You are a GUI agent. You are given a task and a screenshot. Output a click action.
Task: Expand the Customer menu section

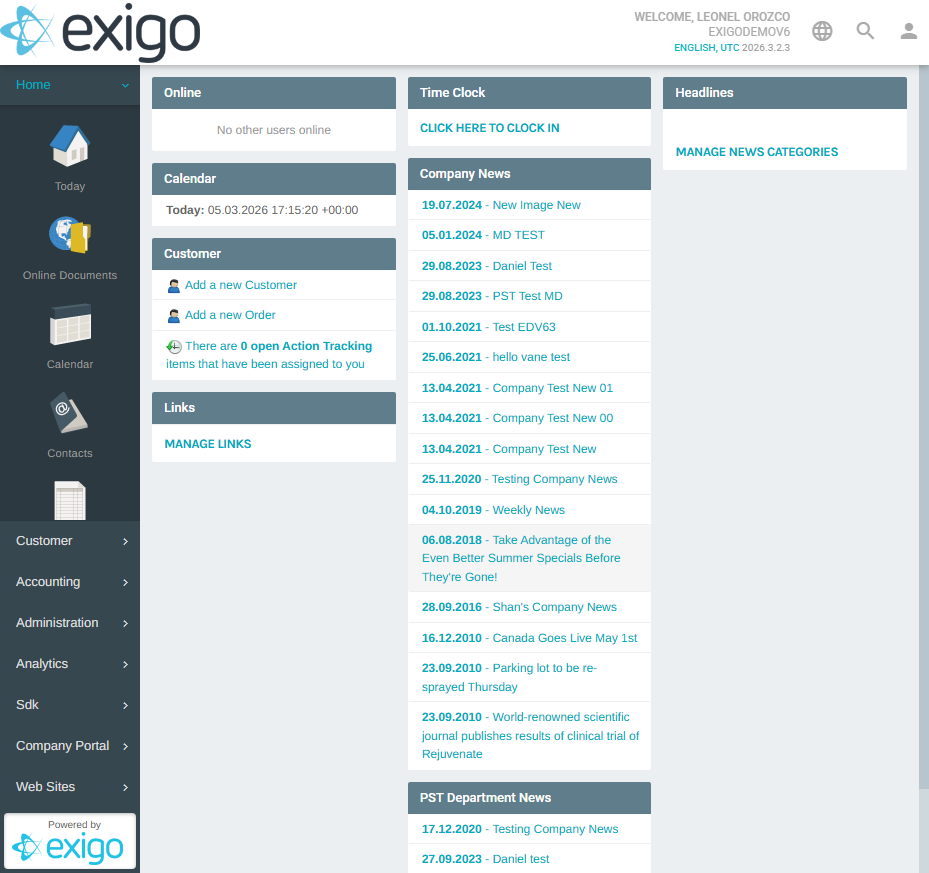(70, 540)
